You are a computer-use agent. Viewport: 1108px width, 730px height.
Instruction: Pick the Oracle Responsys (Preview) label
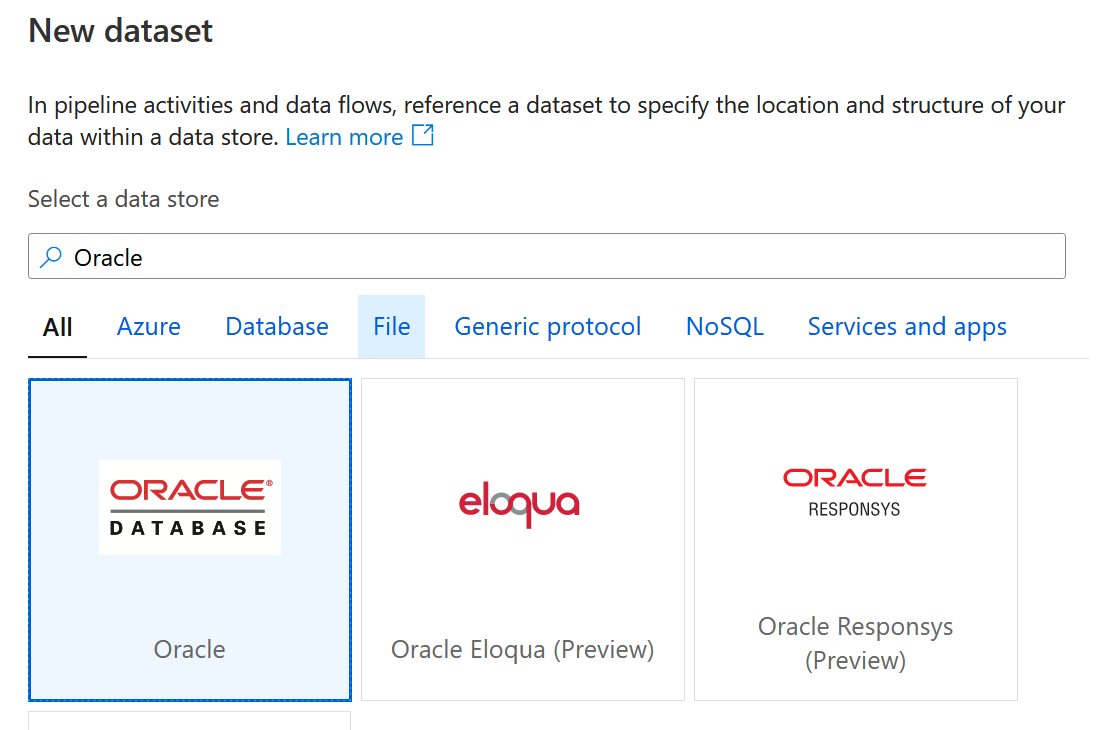pos(856,643)
